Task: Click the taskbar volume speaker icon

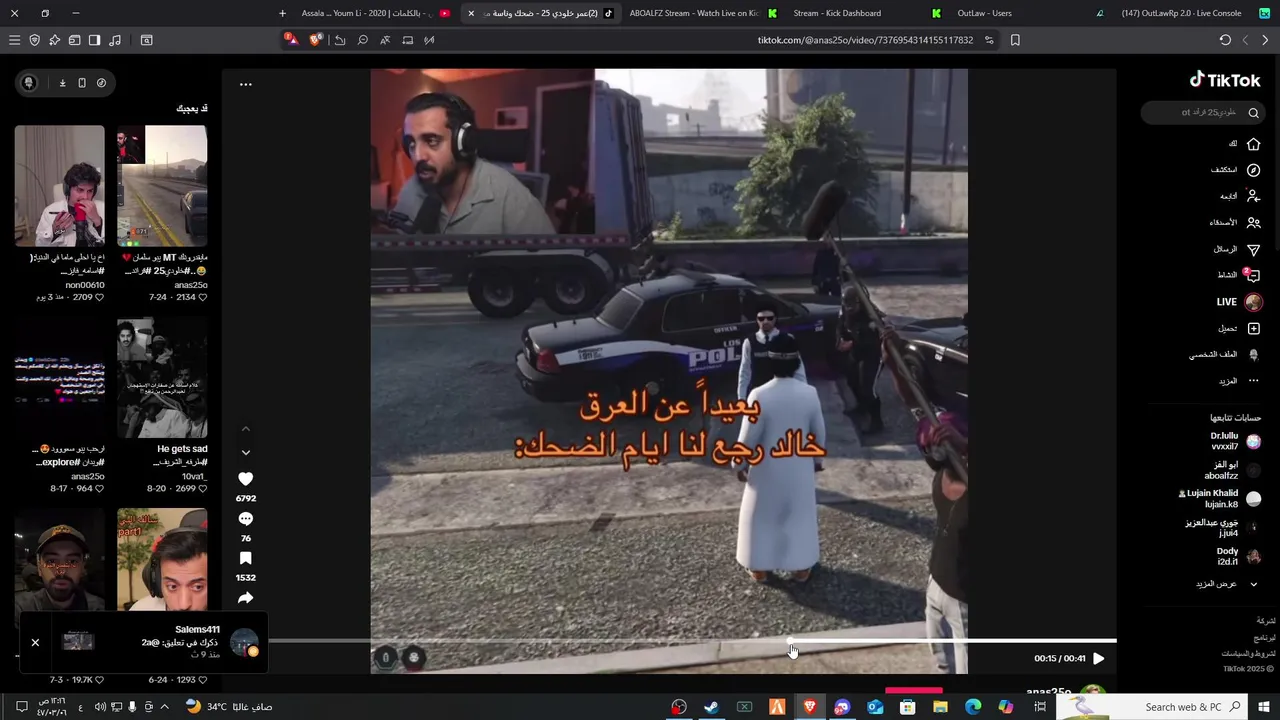Action: point(100,707)
